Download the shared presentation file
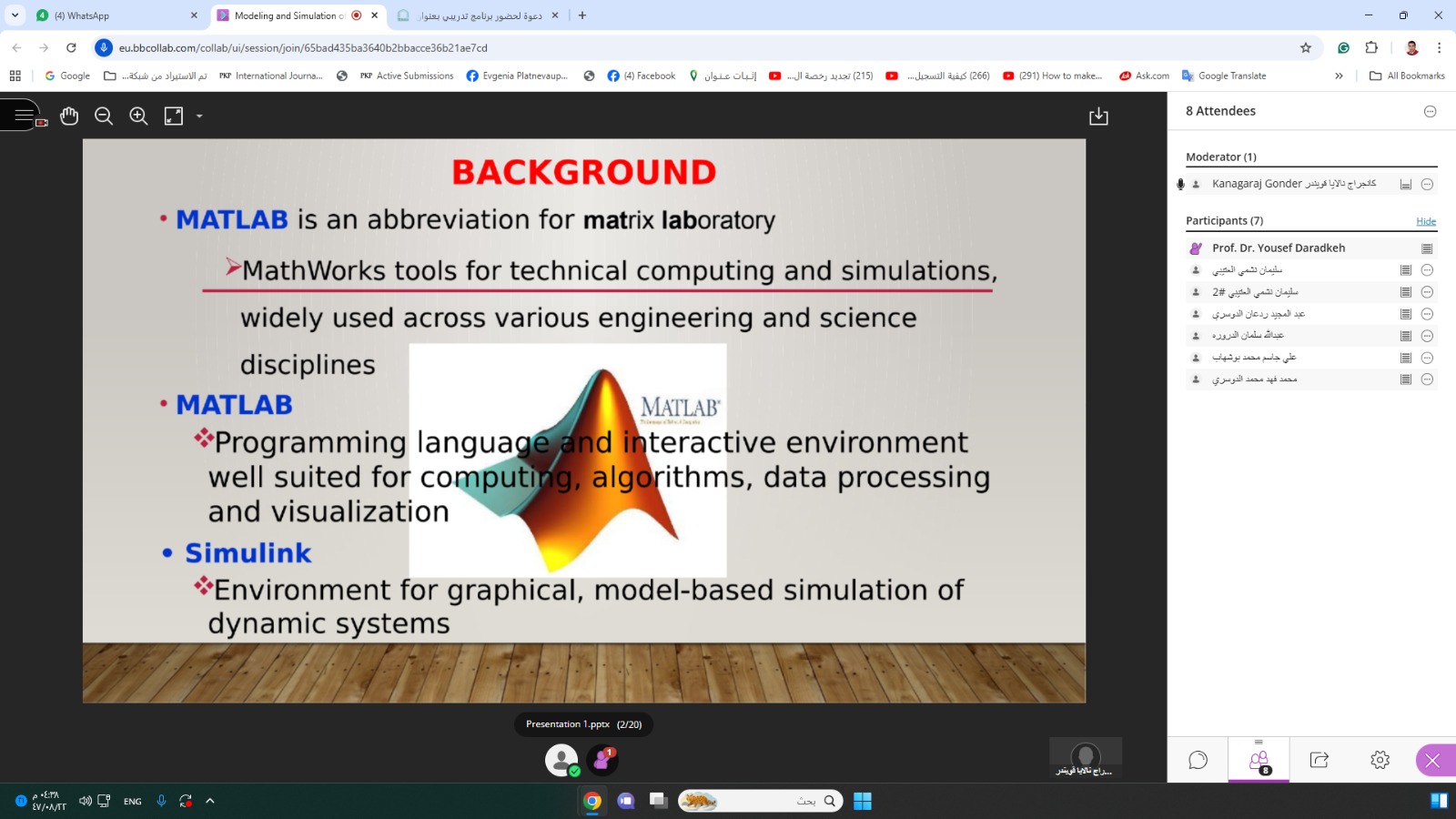 pyautogui.click(x=1098, y=116)
